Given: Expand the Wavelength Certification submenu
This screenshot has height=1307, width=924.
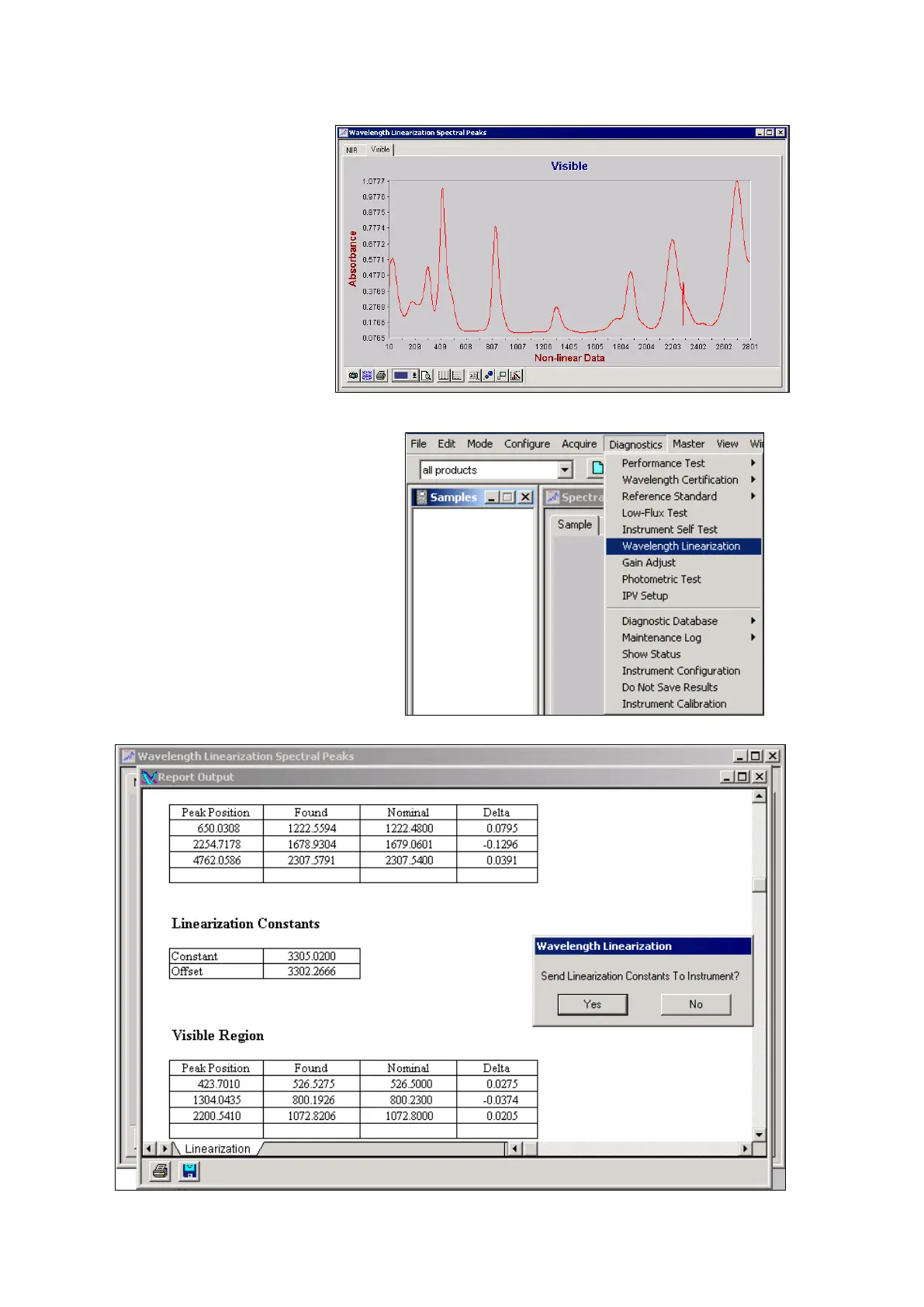Looking at the screenshot, I should (683, 480).
